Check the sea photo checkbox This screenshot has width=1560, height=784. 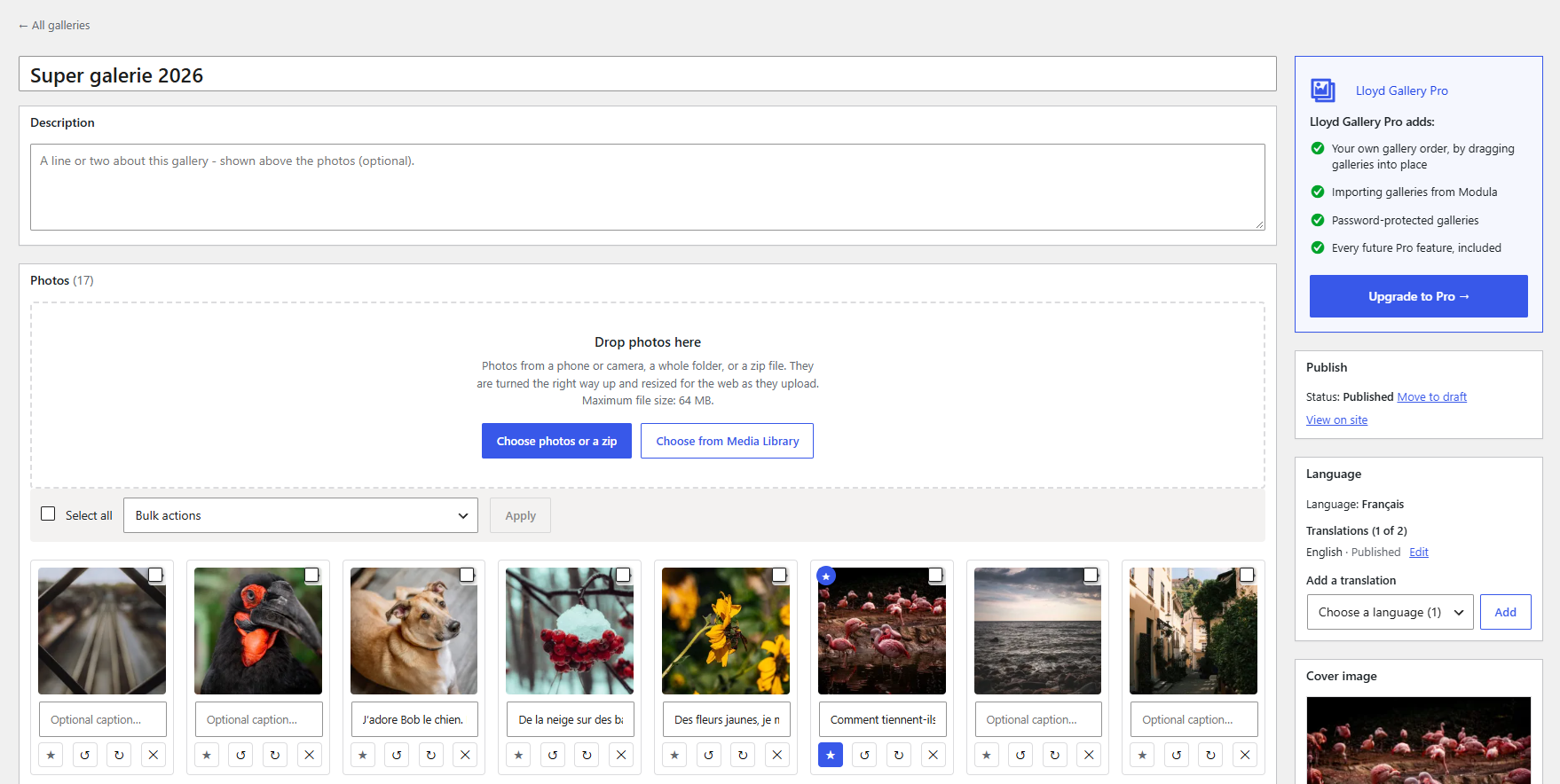pyautogui.click(x=1091, y=575)
